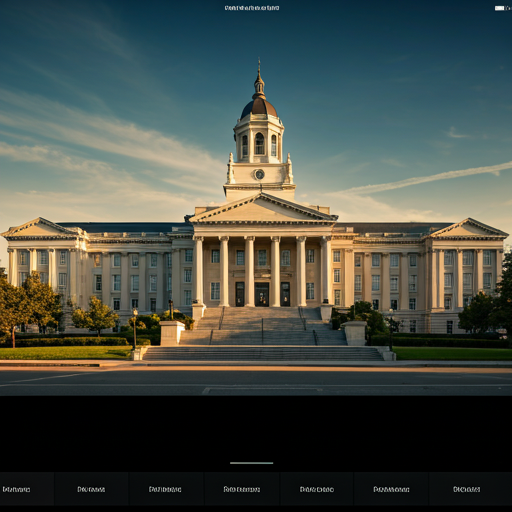Viewport: 512px width, 512px height.
Task: Select the last tab in the bottom bar
Action: (467, 489)
